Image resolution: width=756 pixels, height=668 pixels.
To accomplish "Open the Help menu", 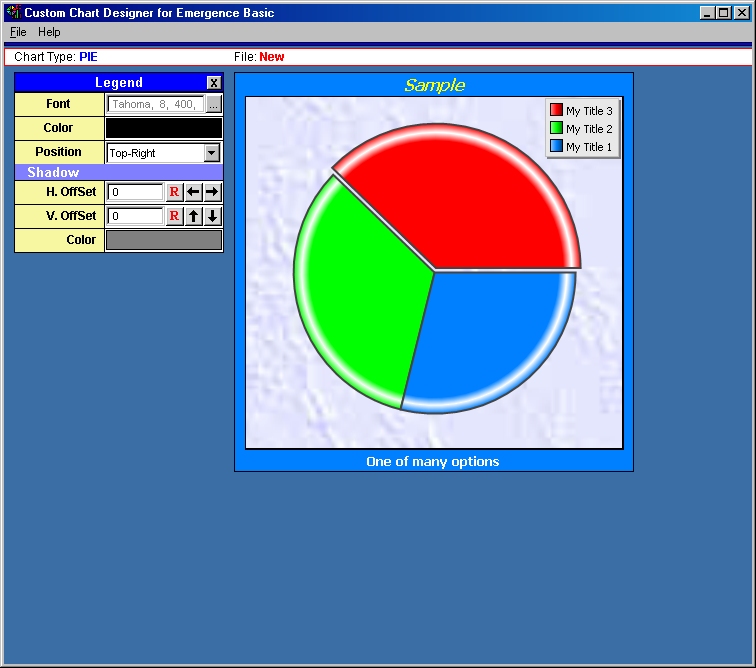I will click(x=49, y=32).
